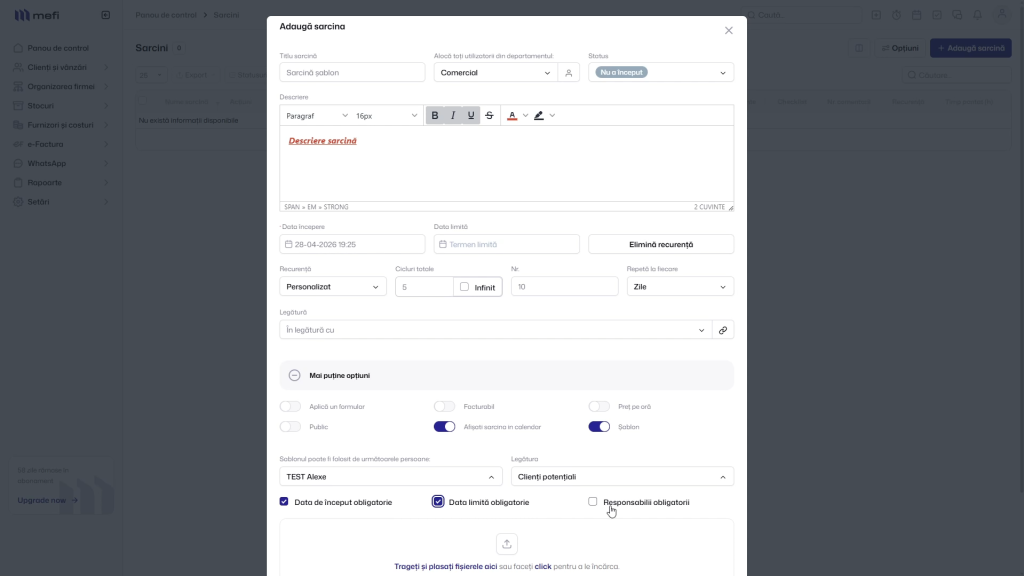Click the link icon next to Legătură

(723, 330)
